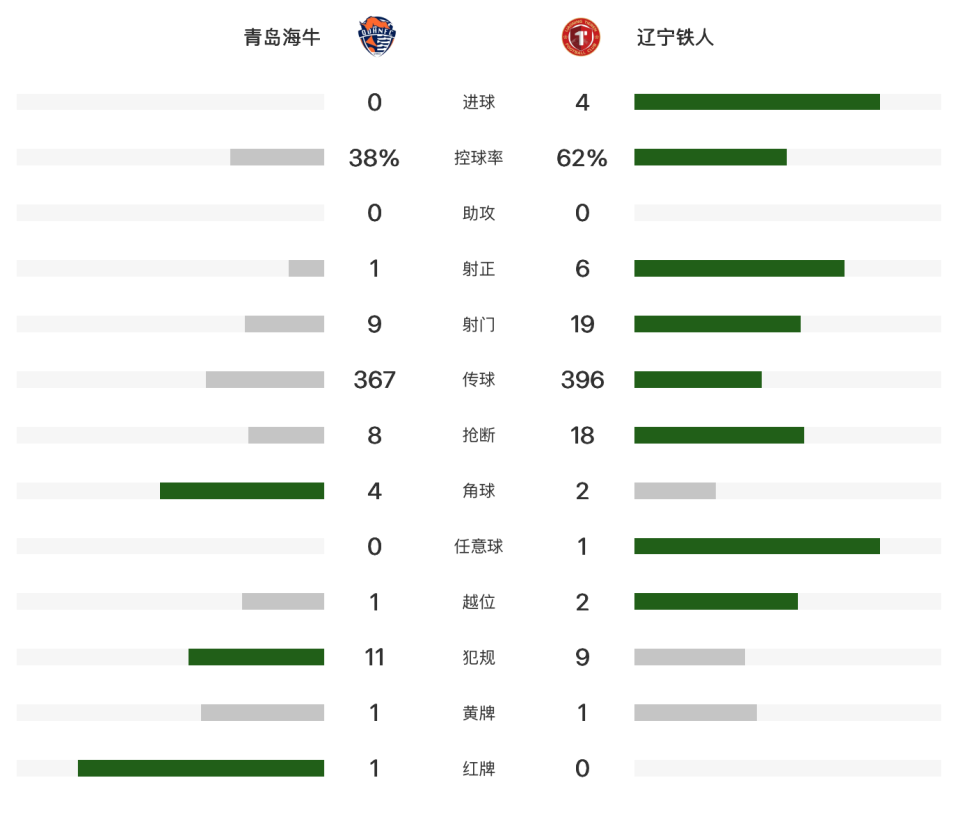Click the 367 passes value
The image size is (960, 819).
[x=374, y=380]
